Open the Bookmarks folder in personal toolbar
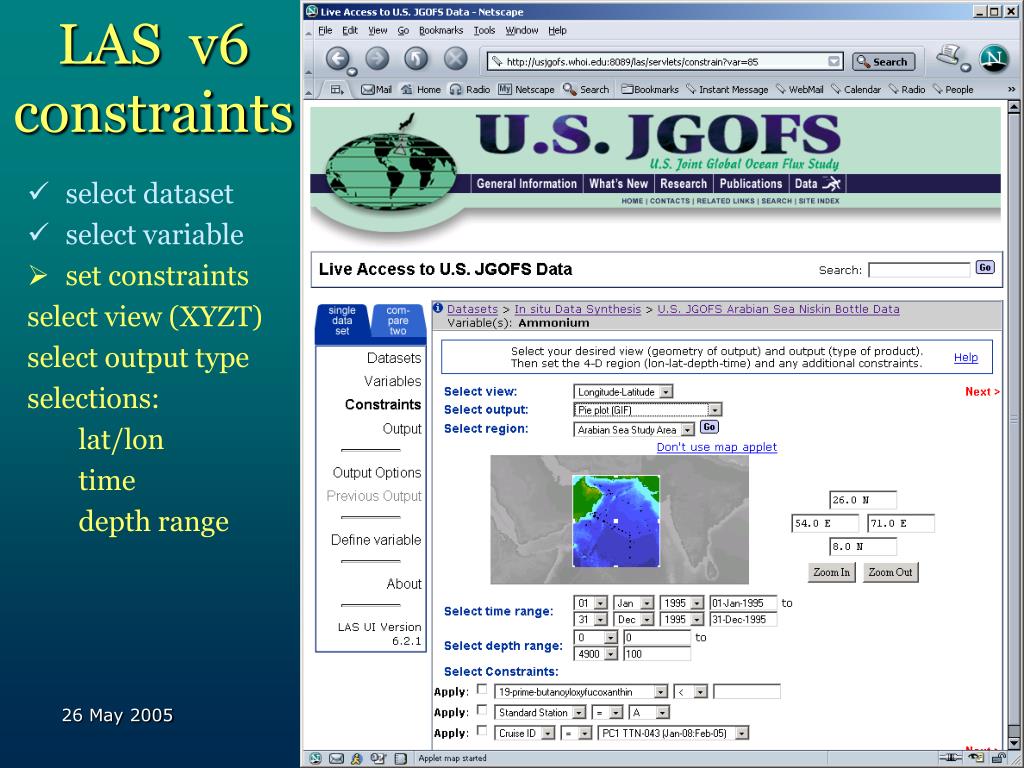 pos(650,89)
